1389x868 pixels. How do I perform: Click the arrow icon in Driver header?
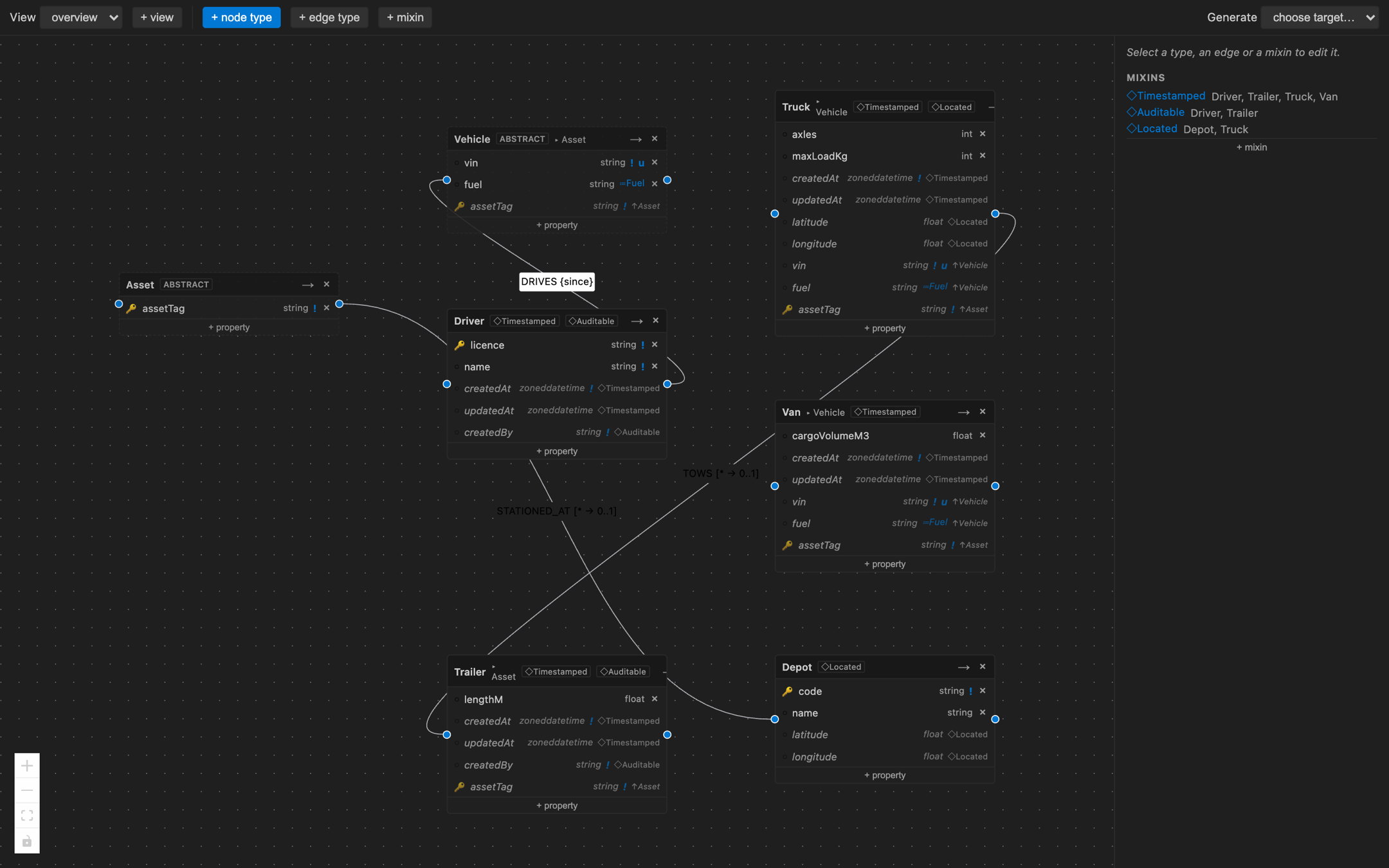pos(637,321)
